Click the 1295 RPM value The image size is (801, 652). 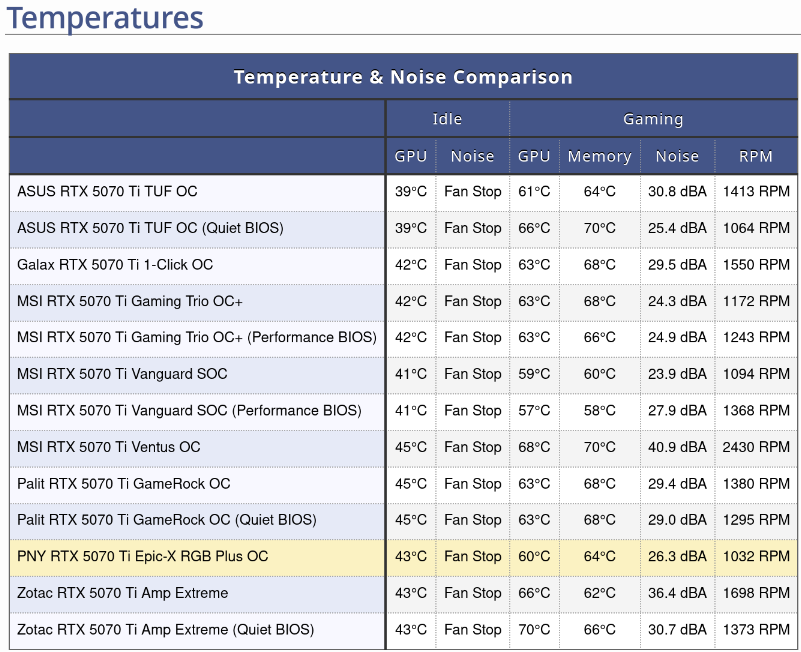point(756,520)
